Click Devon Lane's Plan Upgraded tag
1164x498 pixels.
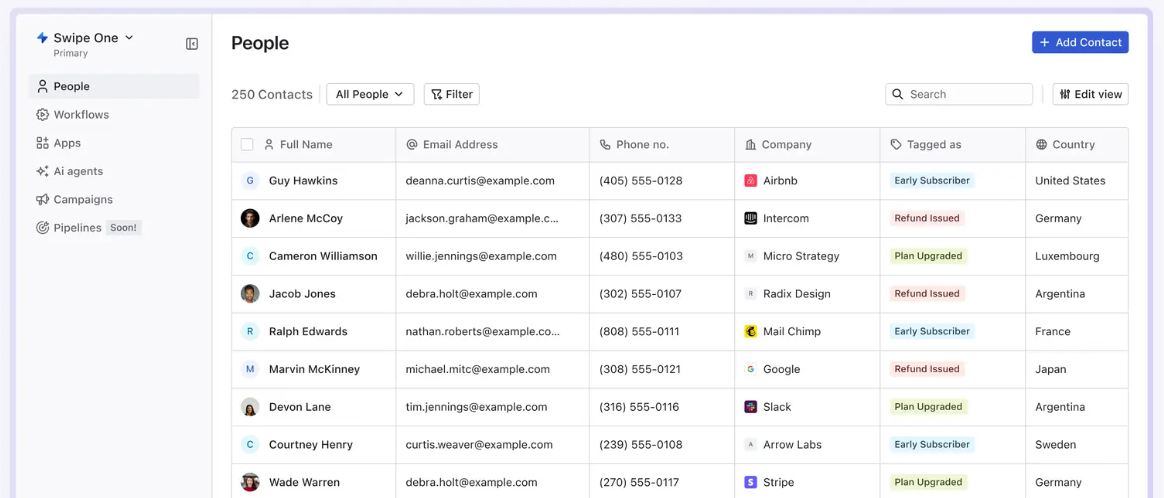pyautogui.click(x=929, y=407)
